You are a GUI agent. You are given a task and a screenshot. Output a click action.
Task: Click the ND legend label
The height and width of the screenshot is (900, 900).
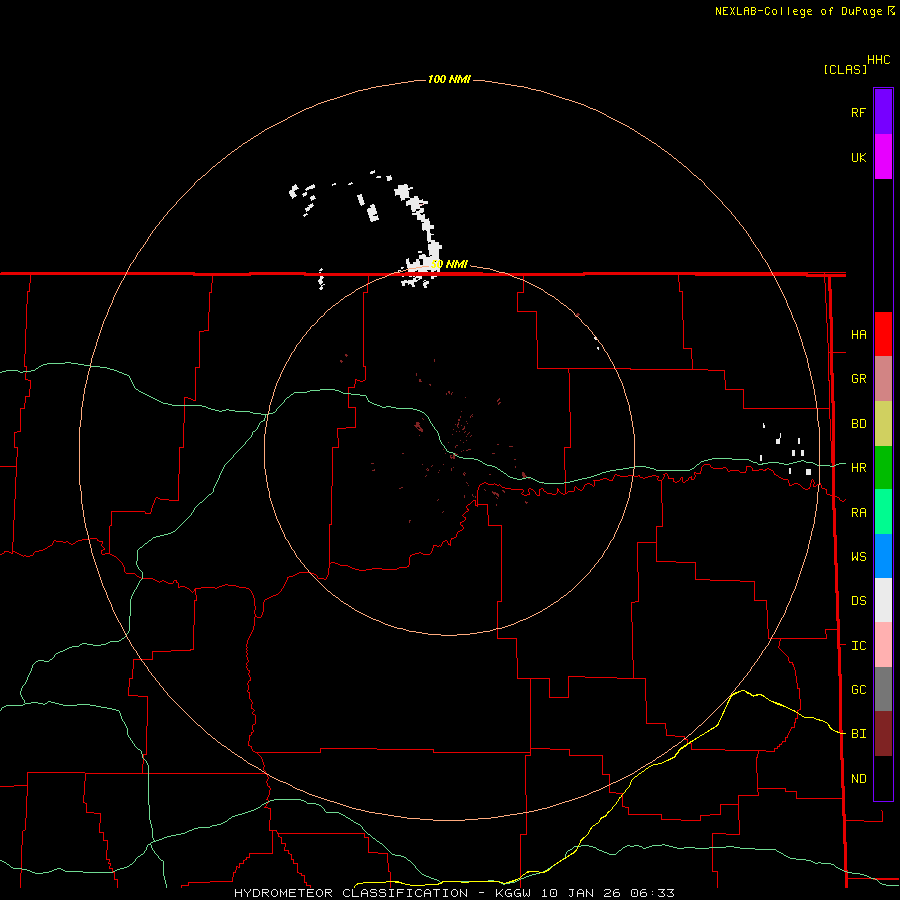click(x=858, y=779)
